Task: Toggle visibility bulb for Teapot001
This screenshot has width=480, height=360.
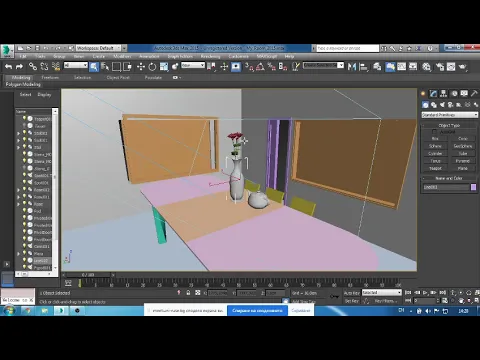Action: pos(24,118)
